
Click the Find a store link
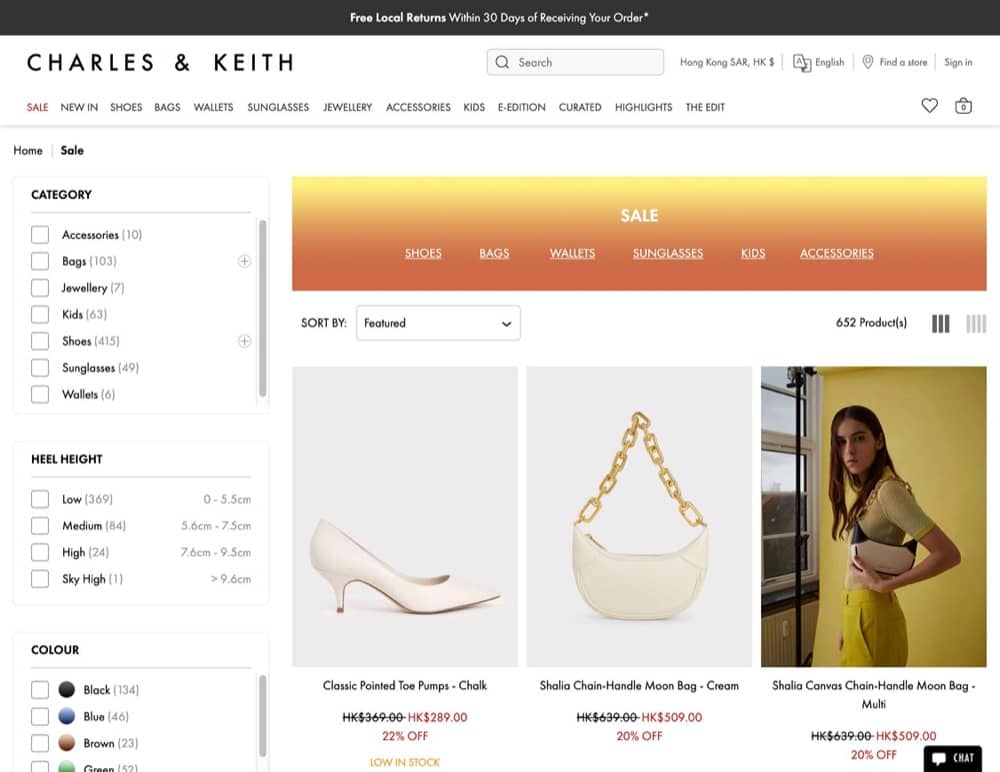(x=903, y=63)
